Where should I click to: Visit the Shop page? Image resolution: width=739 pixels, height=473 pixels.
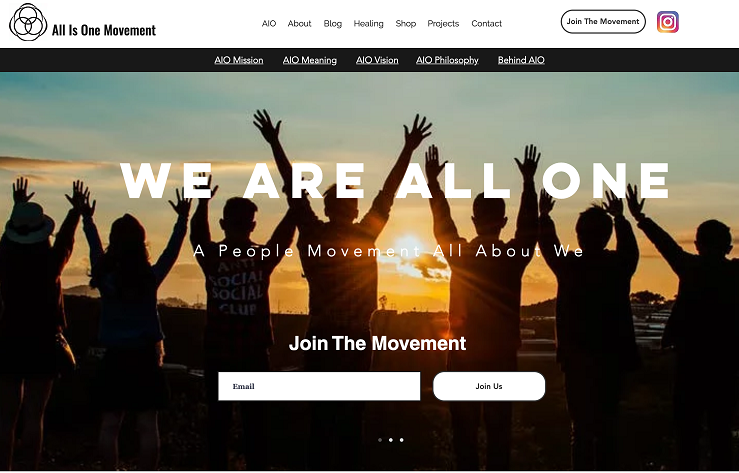[x=406, y=24]
